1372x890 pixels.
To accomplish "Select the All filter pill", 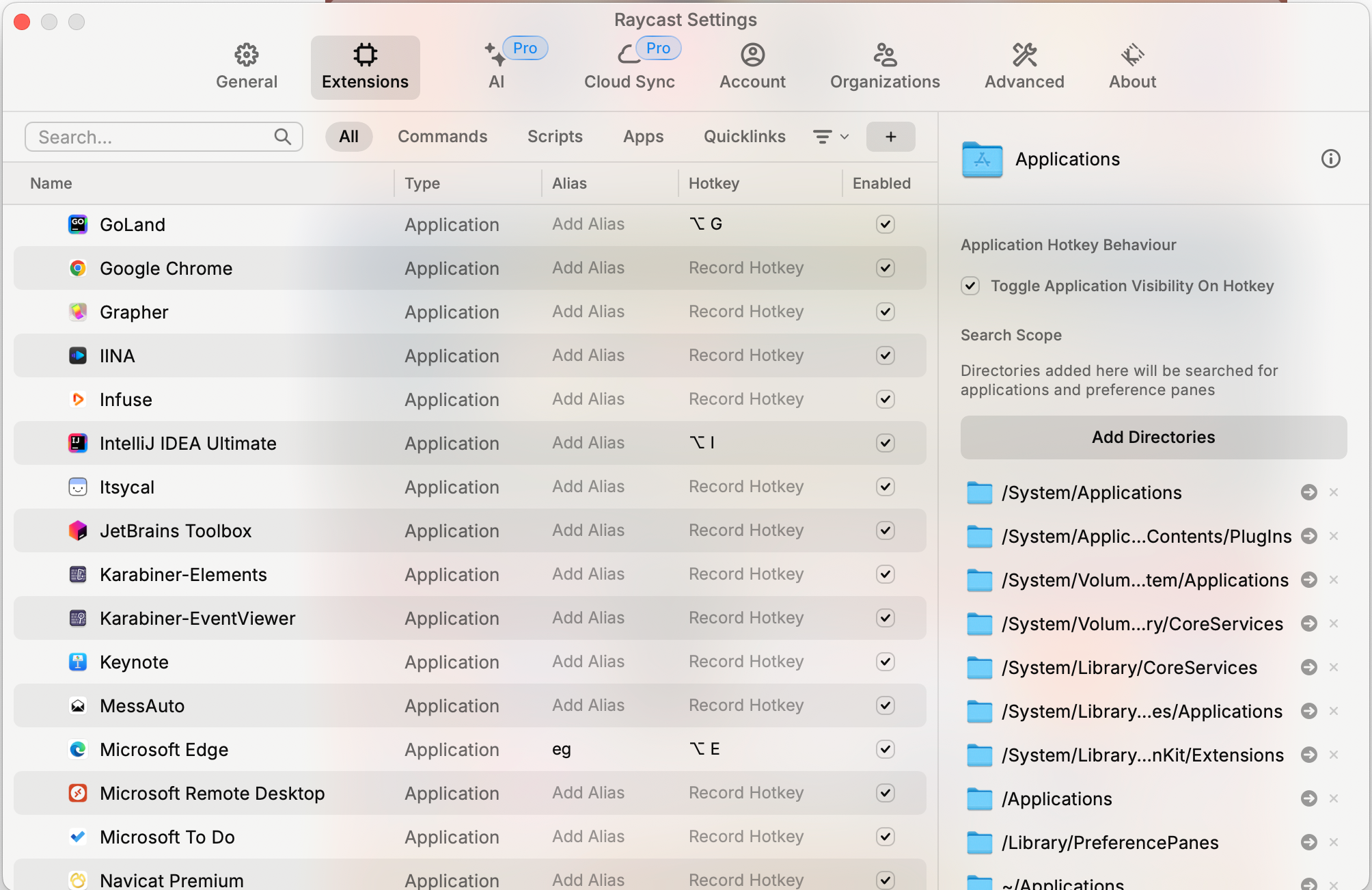I will (348, 137).
